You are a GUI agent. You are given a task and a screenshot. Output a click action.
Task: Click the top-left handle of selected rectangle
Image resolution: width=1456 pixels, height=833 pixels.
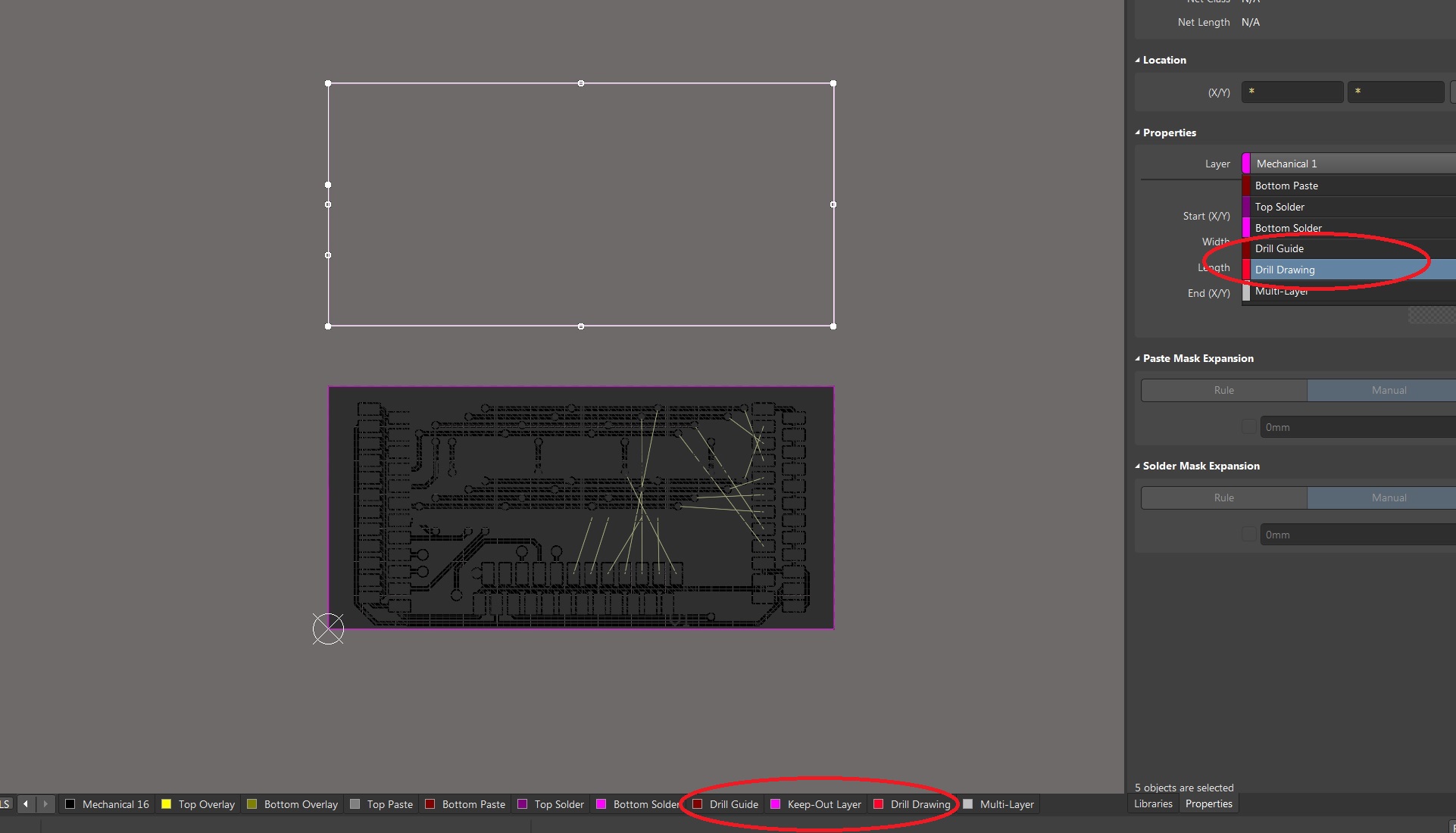[328, 83]
